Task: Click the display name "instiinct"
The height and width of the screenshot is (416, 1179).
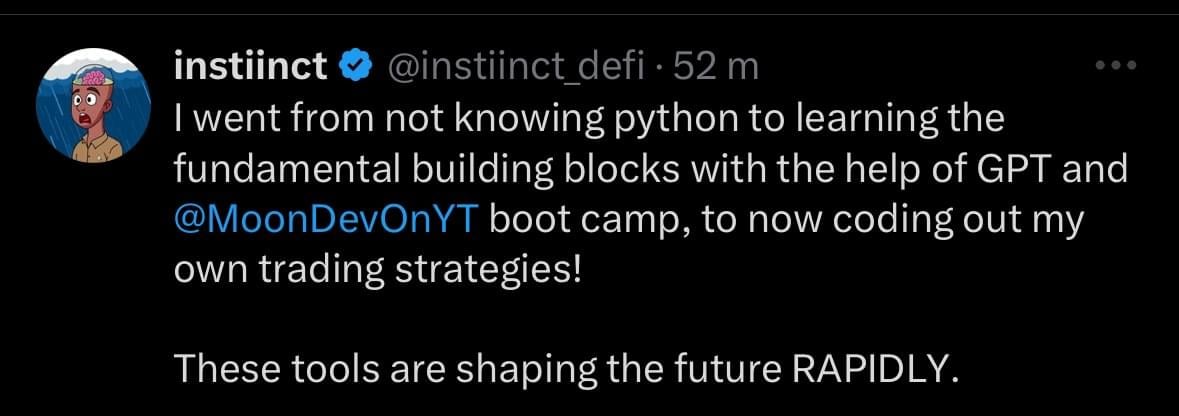Action: coord(250,67)
